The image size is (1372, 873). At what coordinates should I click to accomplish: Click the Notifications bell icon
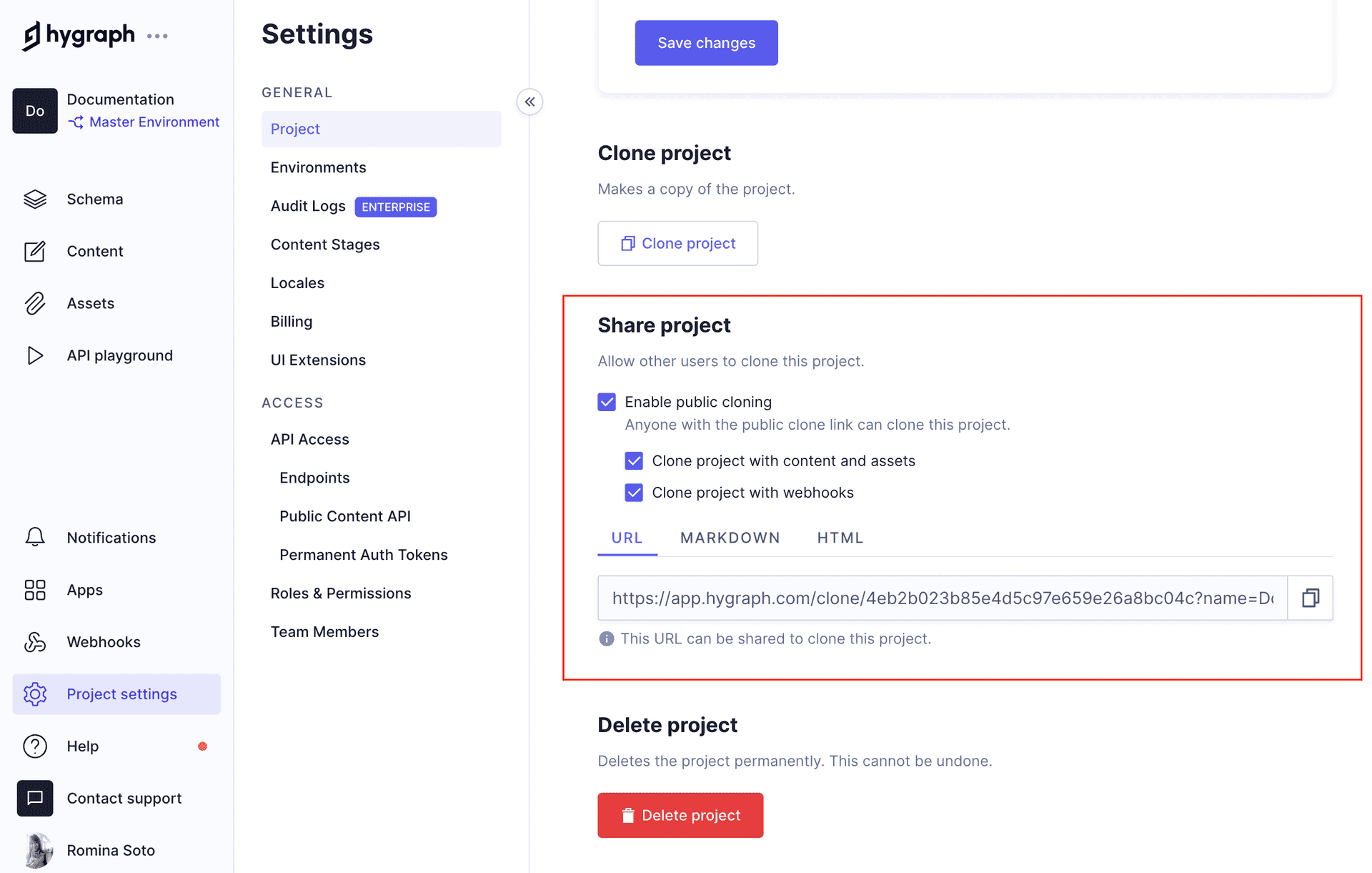[x=34, y=537]
